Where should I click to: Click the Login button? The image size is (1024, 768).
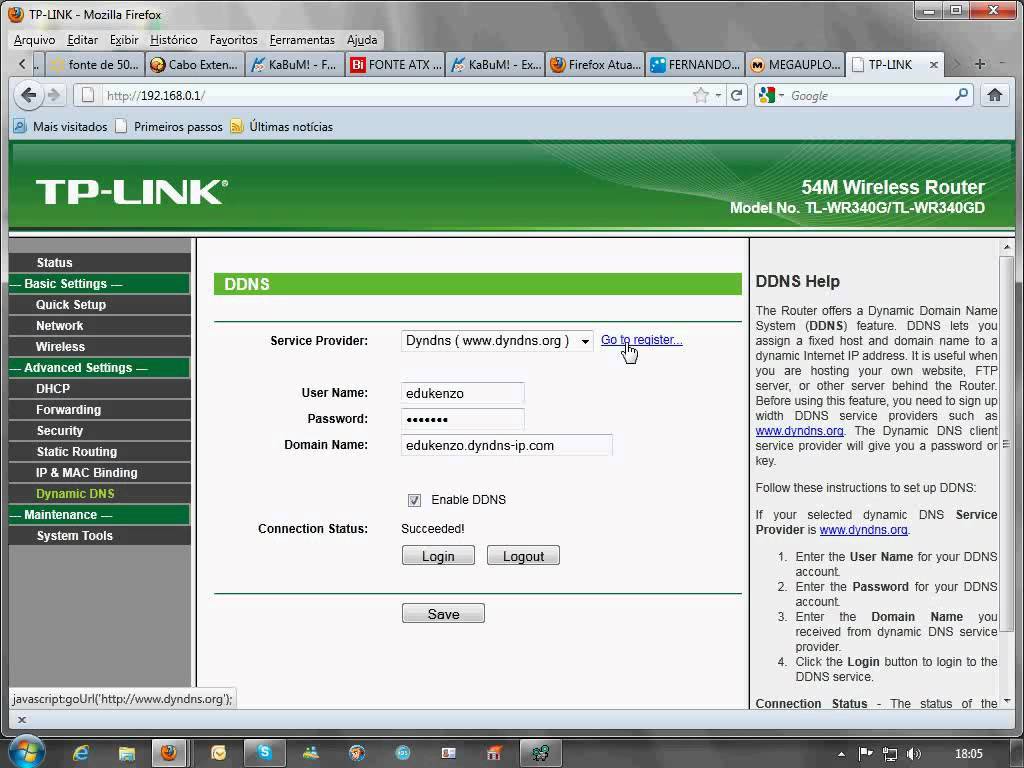point(438,556)
